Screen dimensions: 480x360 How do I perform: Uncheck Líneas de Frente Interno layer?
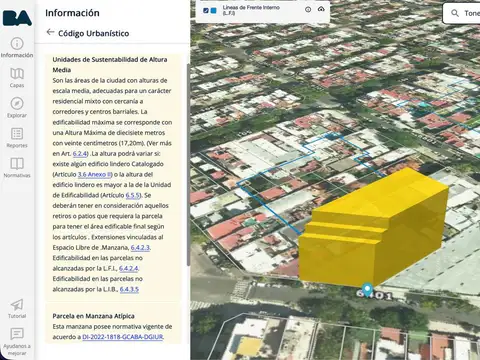point(206,10)
